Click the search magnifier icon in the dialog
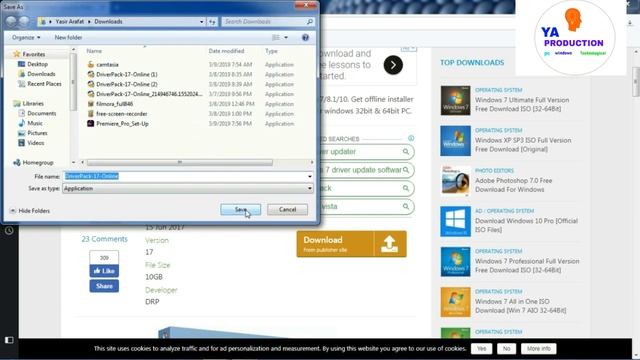Screen dimensions: 640x360 tap(310, 22)
